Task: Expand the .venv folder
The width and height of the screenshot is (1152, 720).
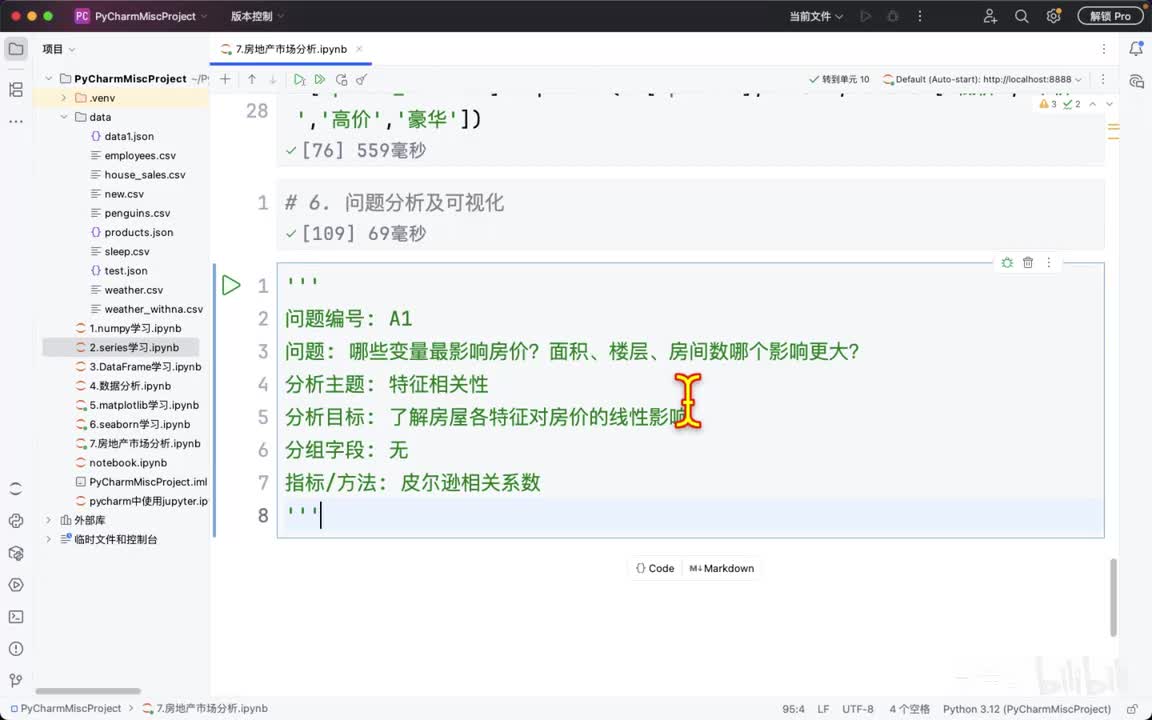Action: coord(64,98)
